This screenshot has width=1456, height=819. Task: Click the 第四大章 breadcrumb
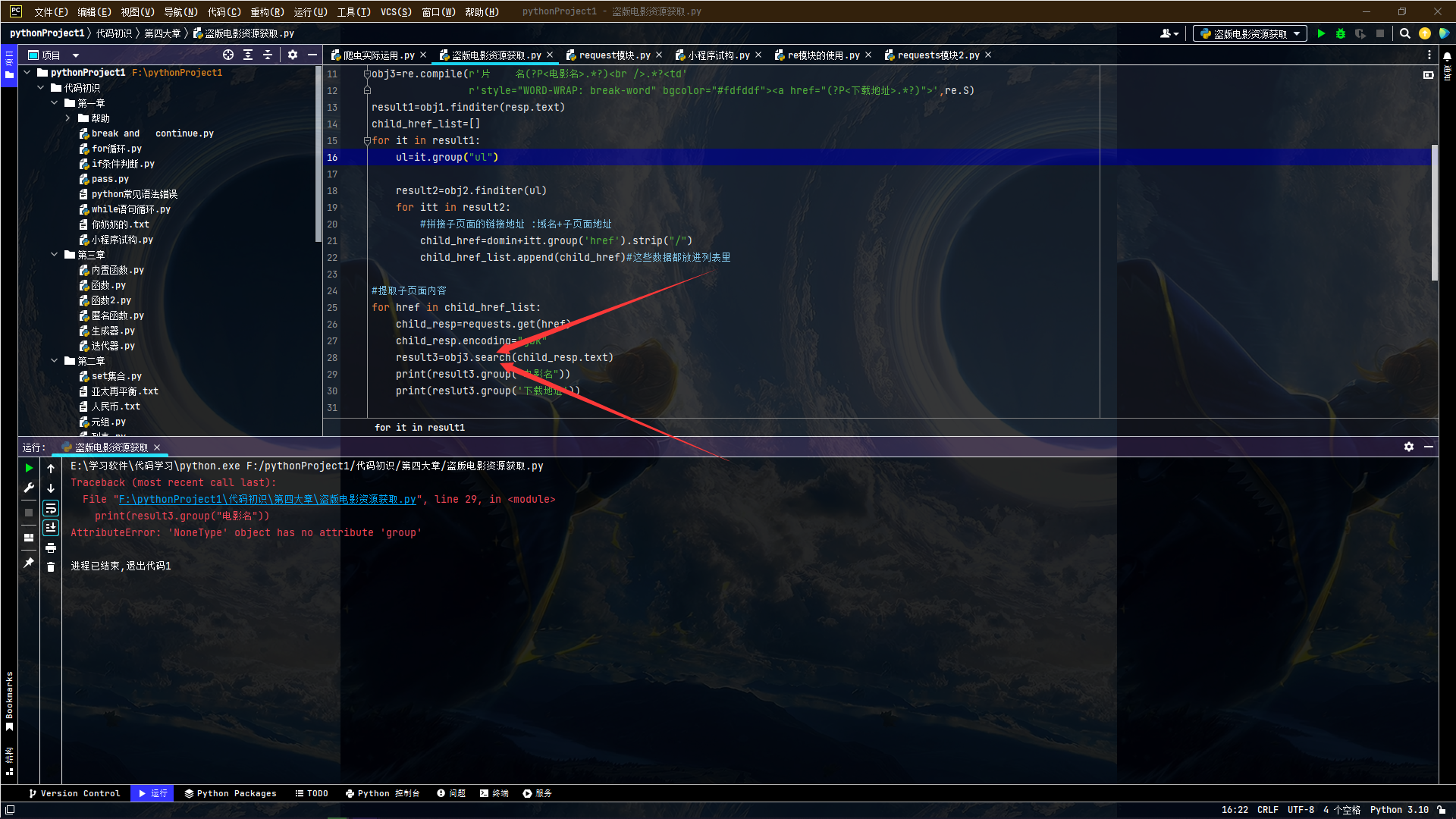coord(162,33)
